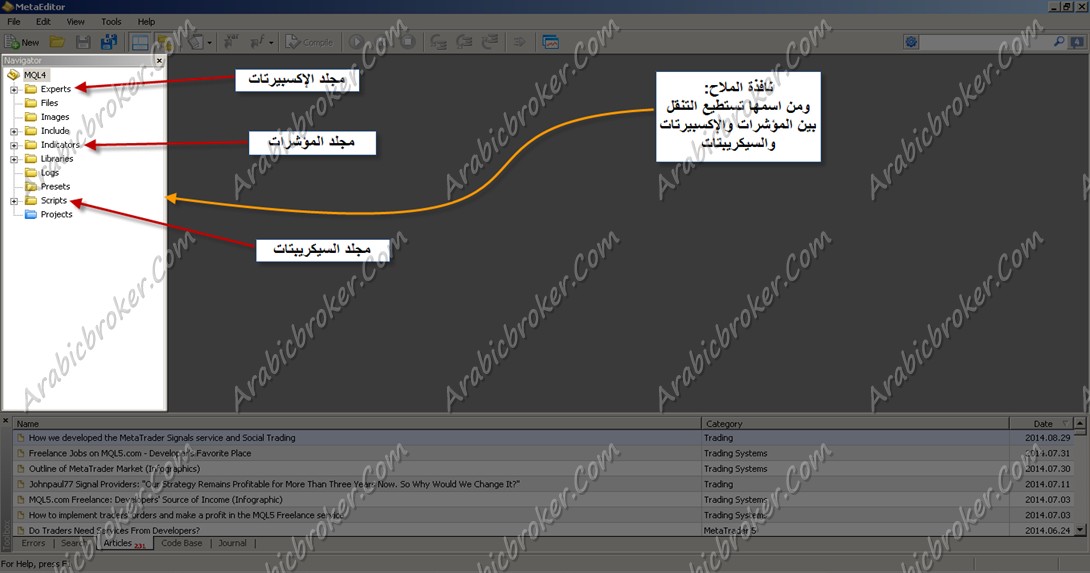Screen dimensions: 1090x573
Task: Click the Step Into debug icon
Action: [x=438, y=42]
